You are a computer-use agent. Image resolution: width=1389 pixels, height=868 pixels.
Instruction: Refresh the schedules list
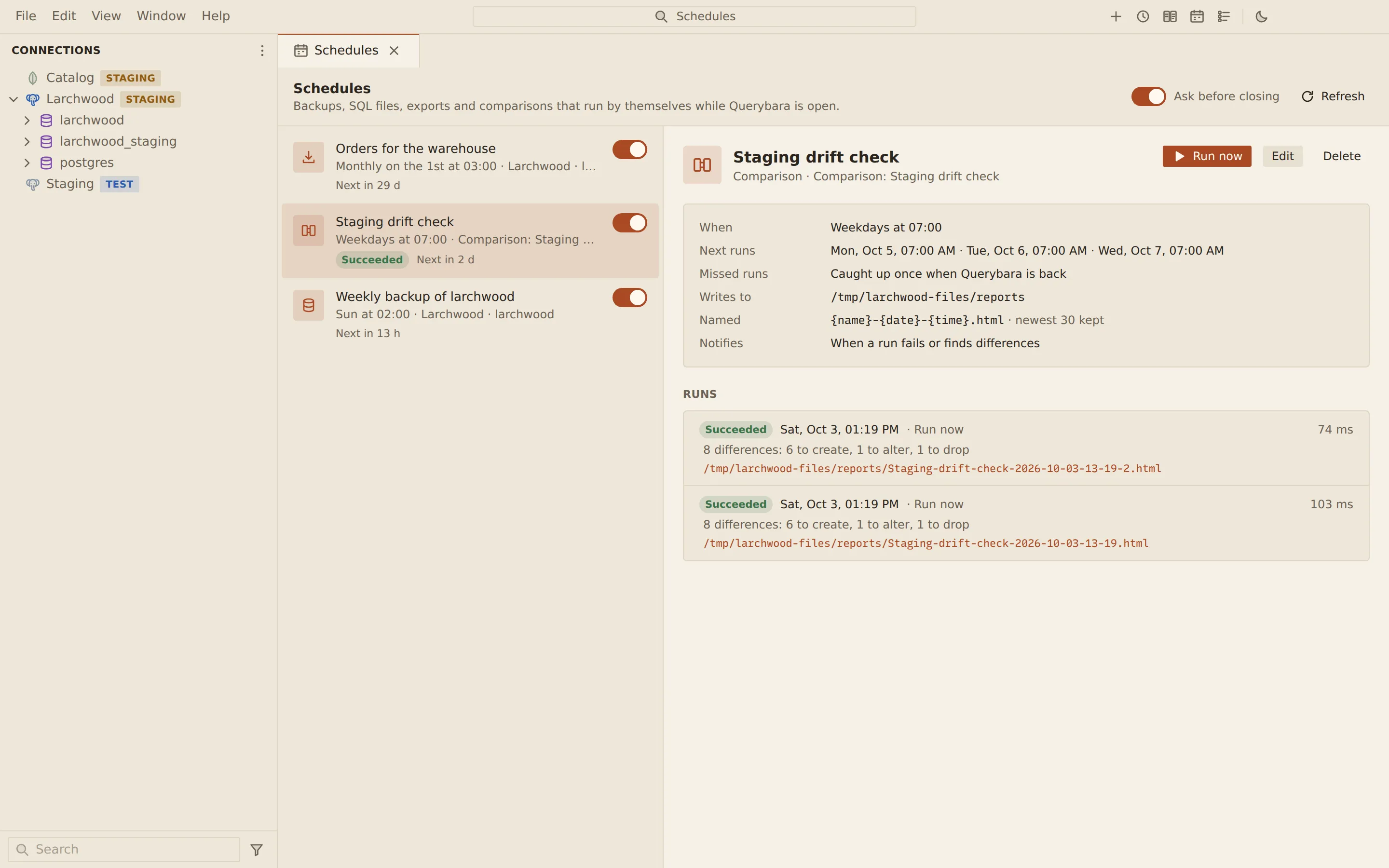[x=1333, y=96]
